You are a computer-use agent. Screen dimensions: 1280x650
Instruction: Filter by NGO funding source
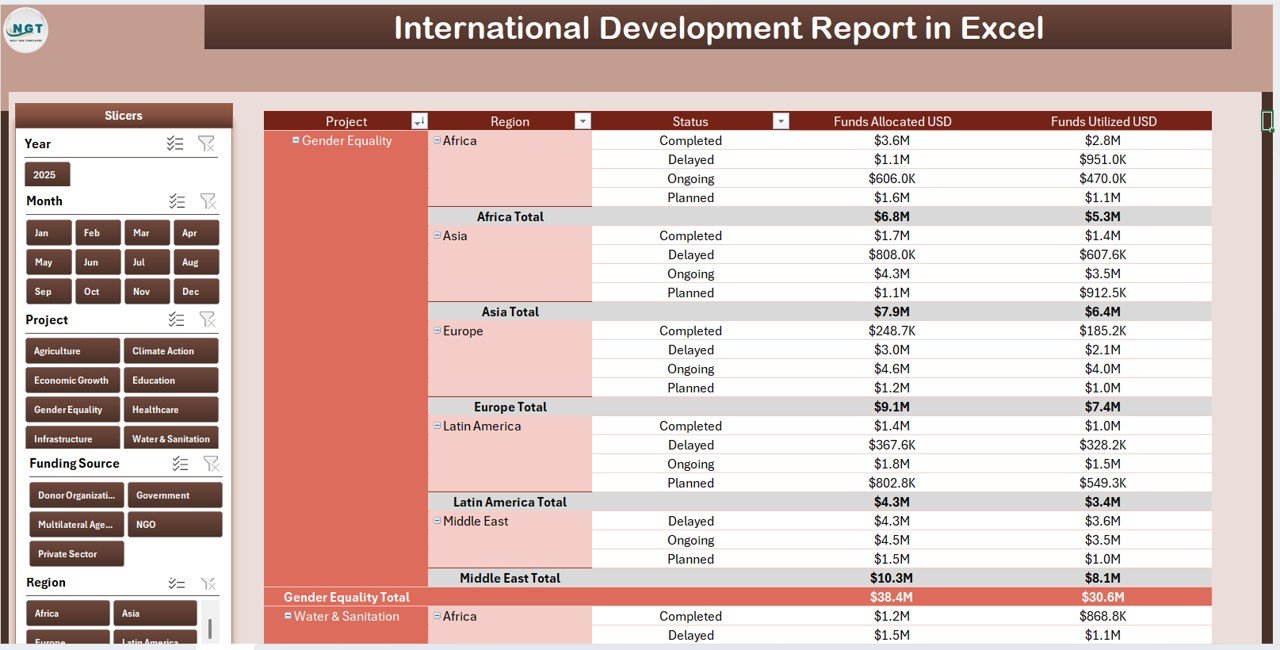(x=175, y=524)
